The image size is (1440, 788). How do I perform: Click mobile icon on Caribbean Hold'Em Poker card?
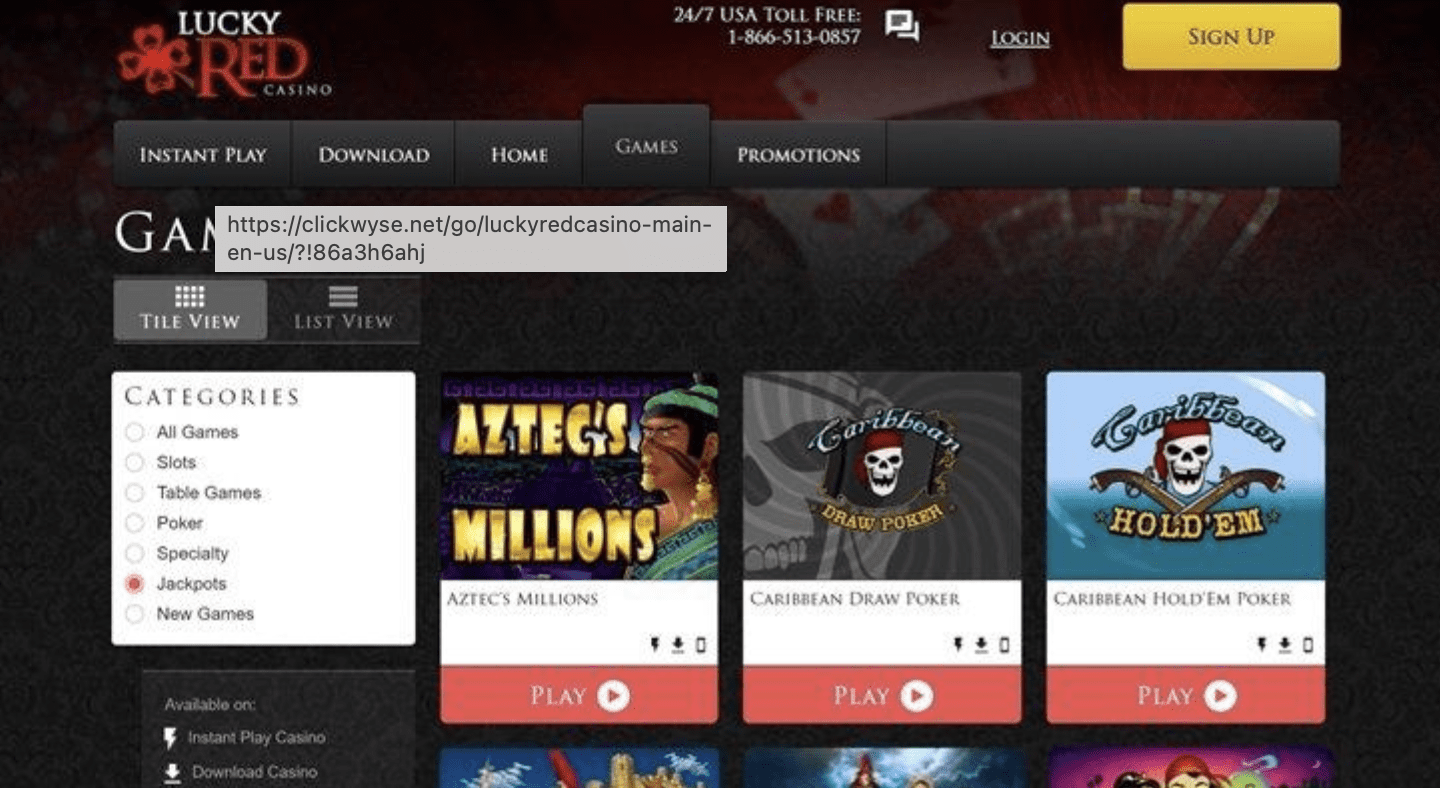pos(1308,645)
